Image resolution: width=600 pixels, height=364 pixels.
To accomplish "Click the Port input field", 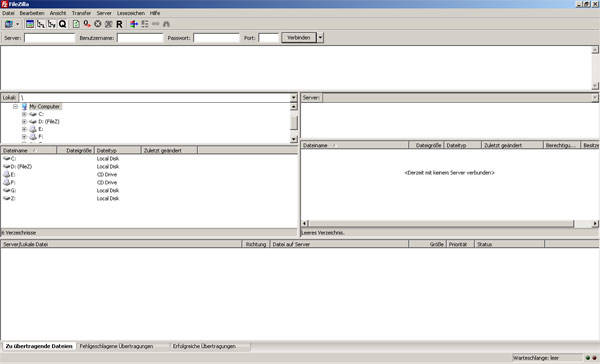I will [x=269, y=38].
